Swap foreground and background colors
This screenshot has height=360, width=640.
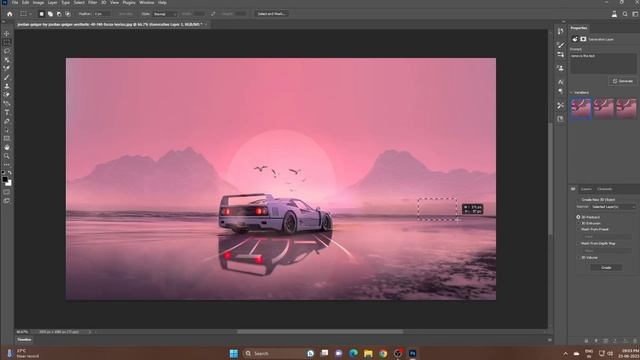pos(10,173)
